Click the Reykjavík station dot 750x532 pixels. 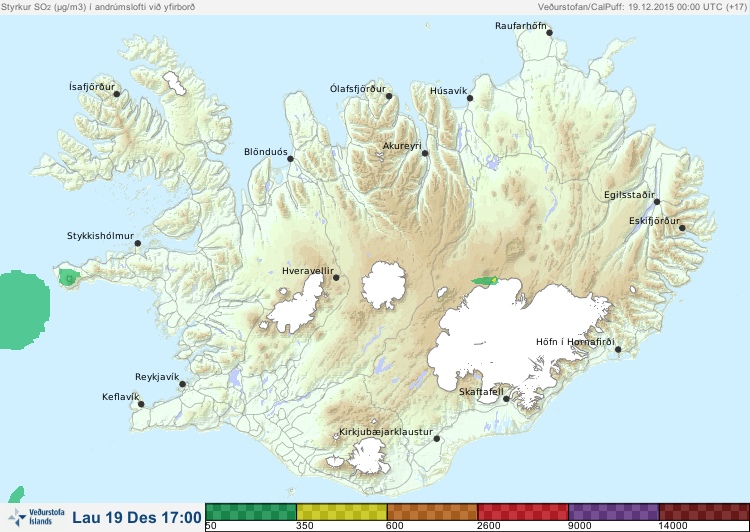point(182,384)
